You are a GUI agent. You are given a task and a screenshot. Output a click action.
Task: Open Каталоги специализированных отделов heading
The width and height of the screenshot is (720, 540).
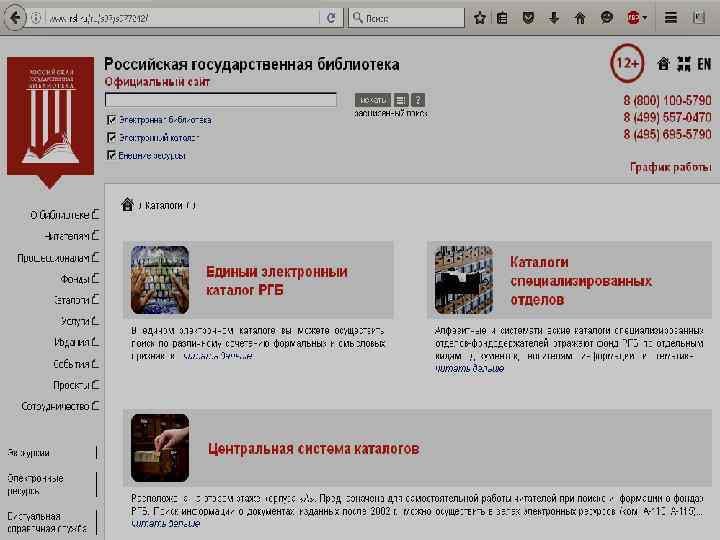580,281
